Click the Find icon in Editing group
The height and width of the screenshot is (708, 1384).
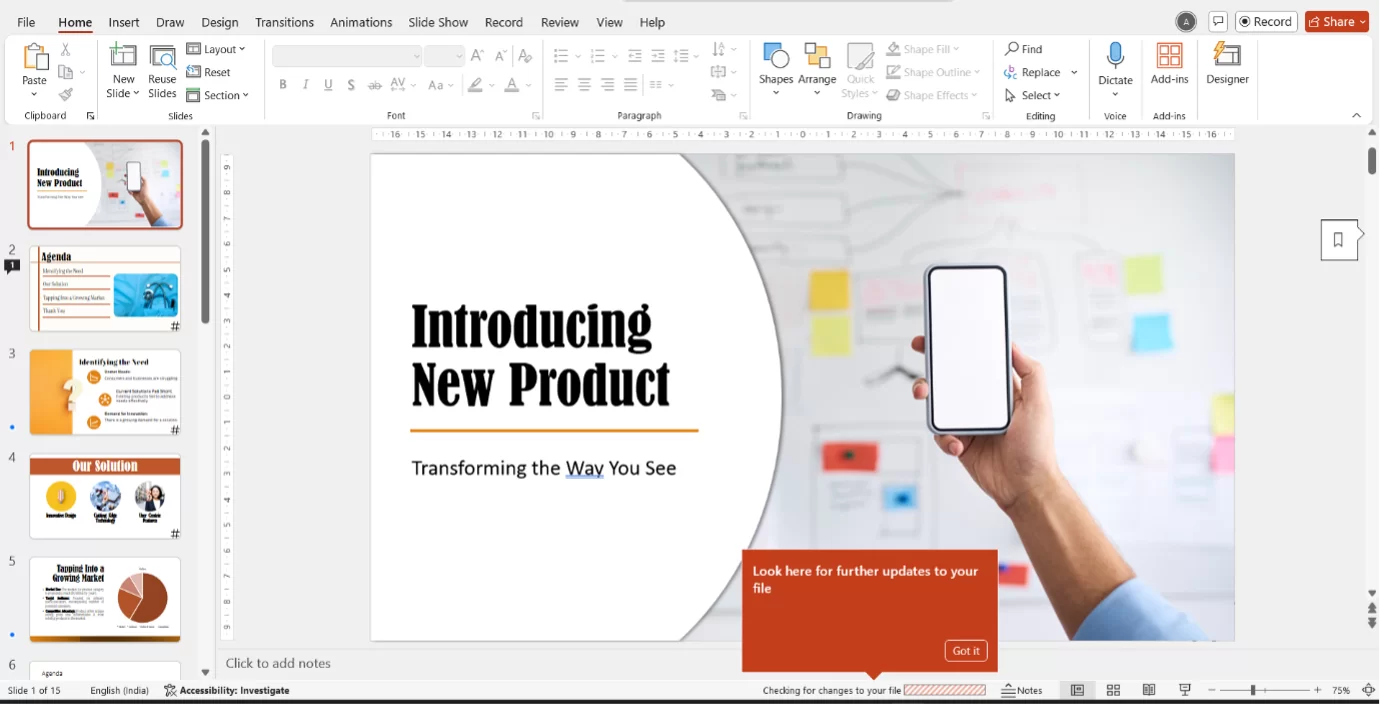[x=1022, y=47]
